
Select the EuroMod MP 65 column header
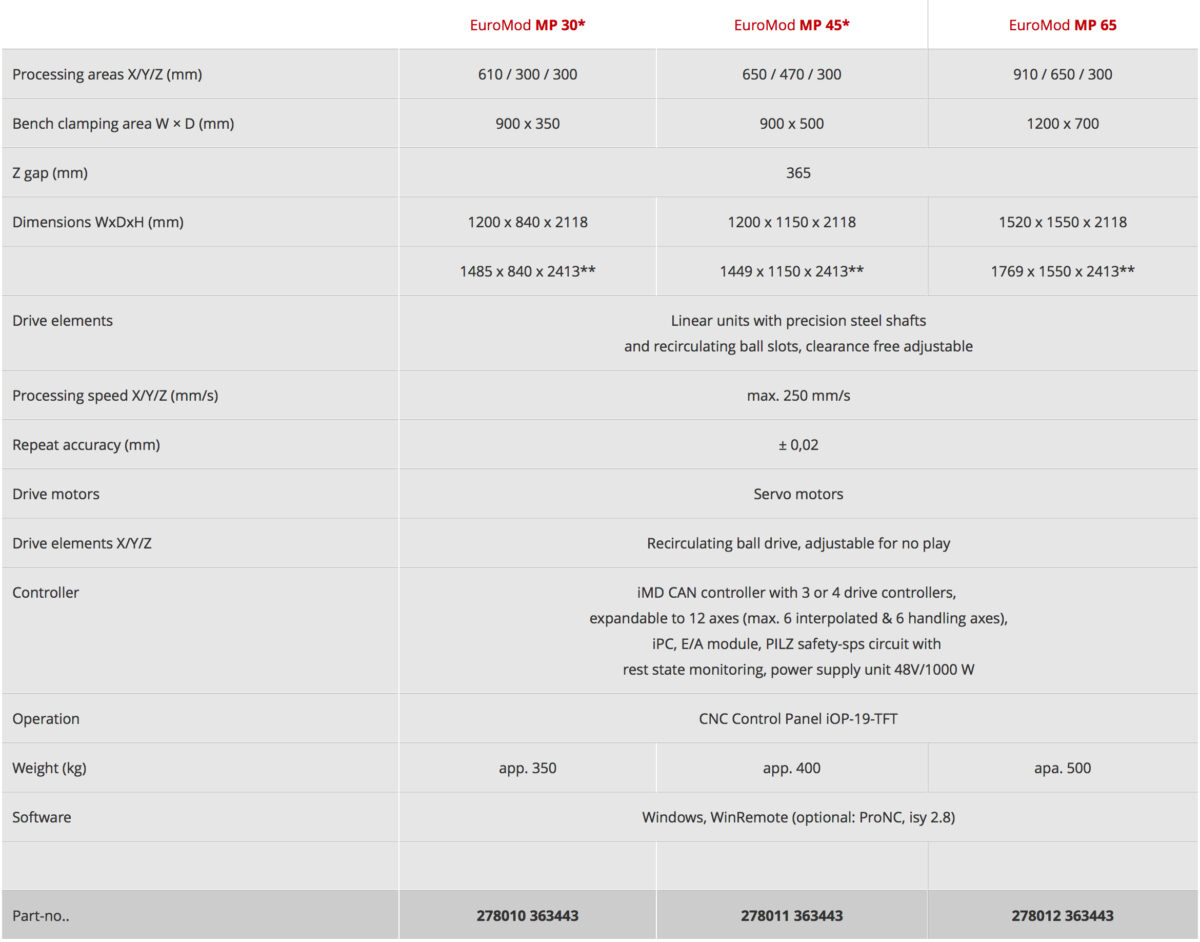(1062, 25)
